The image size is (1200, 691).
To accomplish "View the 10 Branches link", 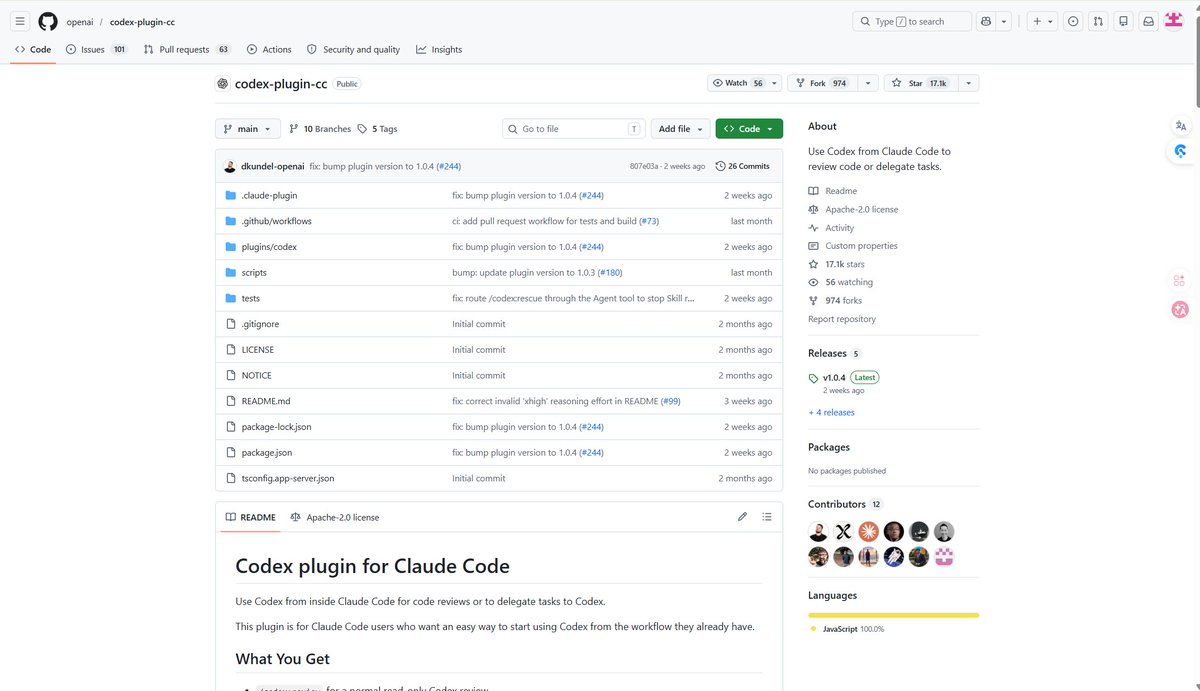I will click(320, 129).
